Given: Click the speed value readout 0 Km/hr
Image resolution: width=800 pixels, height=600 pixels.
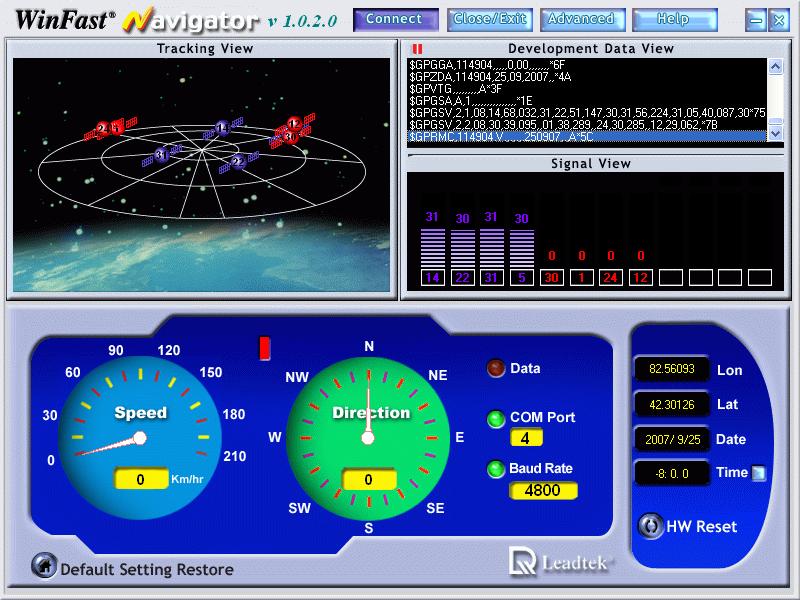Looking at the screenshot, I should (141, 479).
